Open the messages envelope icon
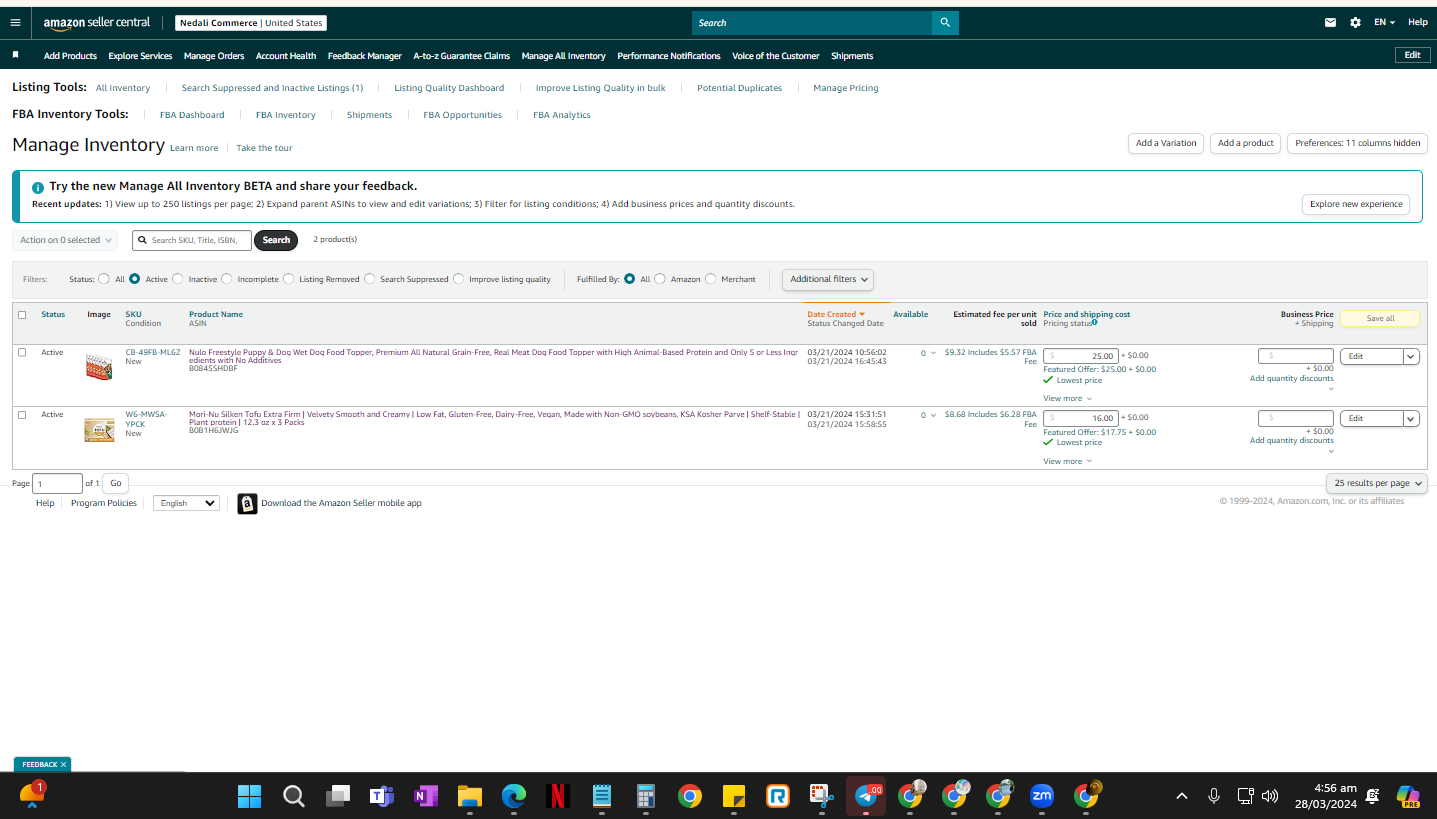Image resolution: width=1437 pixels, height=819 pixels. 1330,22
